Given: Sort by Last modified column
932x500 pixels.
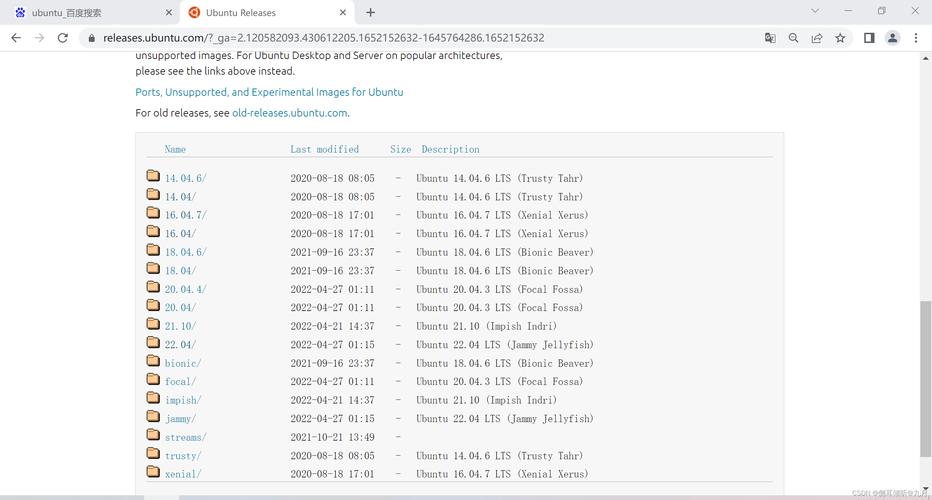Looking at the screenshot, I should pyautogui.click(x=325, y=149).
